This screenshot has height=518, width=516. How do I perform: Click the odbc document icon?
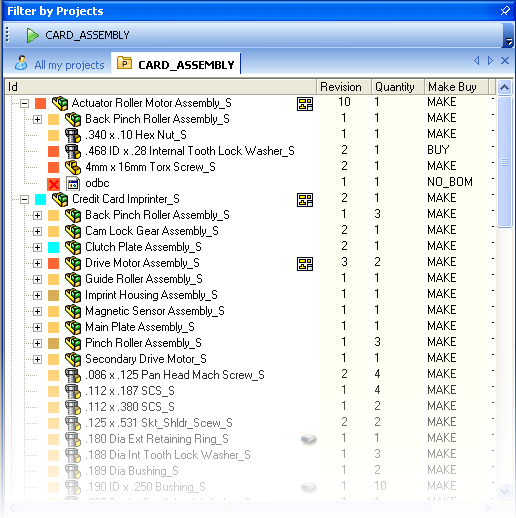[73, 184]
